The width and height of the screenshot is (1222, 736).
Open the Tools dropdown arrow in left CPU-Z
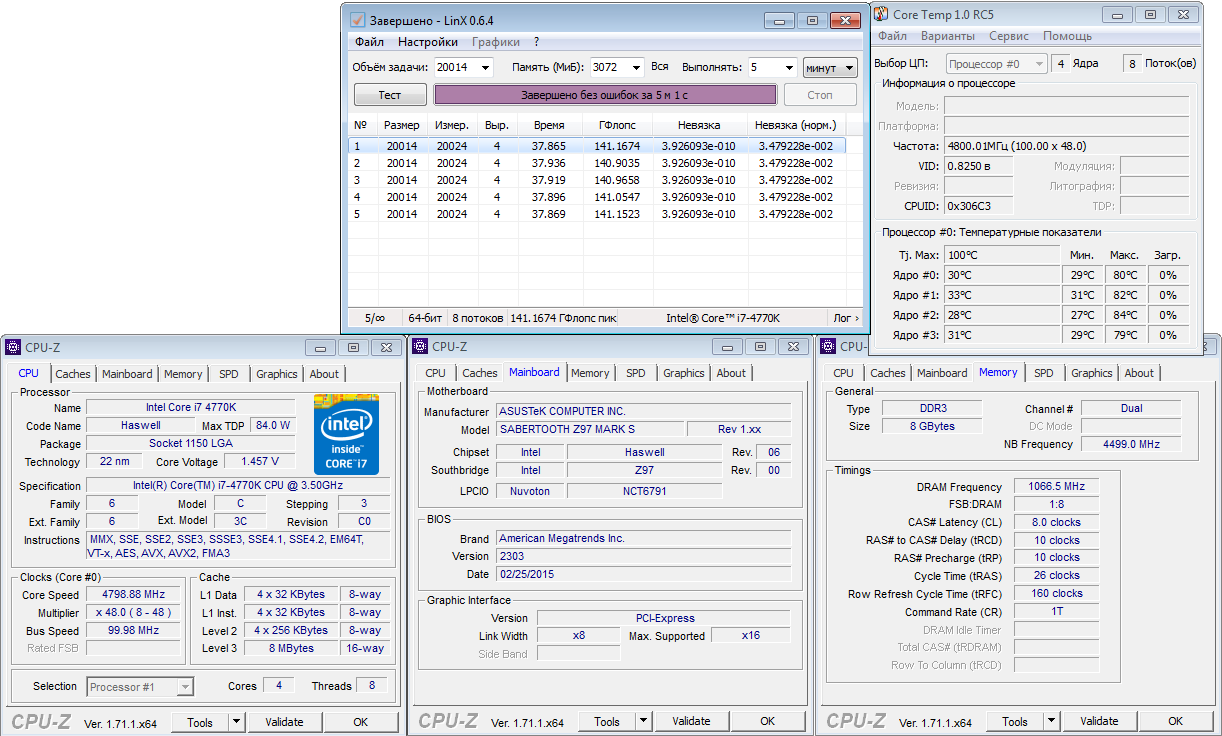tap(236, 721)
